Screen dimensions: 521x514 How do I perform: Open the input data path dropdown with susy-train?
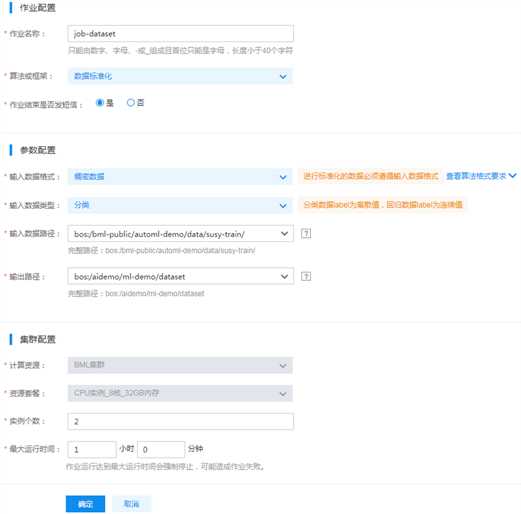coord(180,234)
